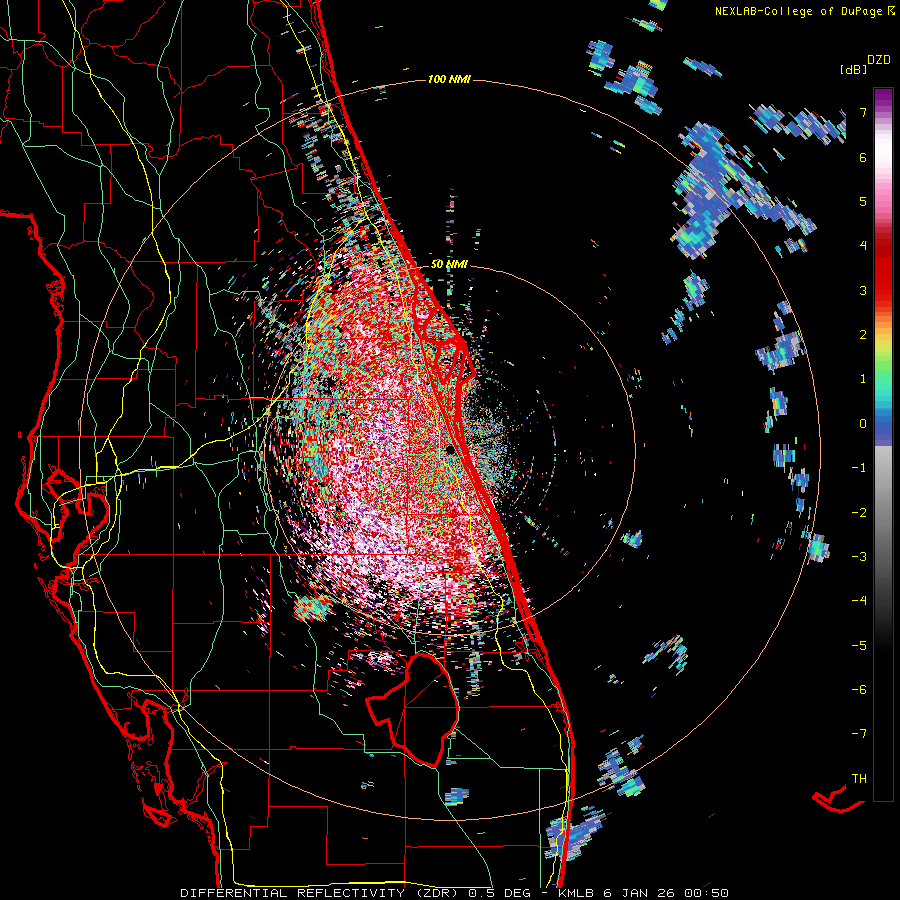The height and width of the screenshot is (900, 900).
Task: Click the 2 value on color scale
Action: coord(863,335)
